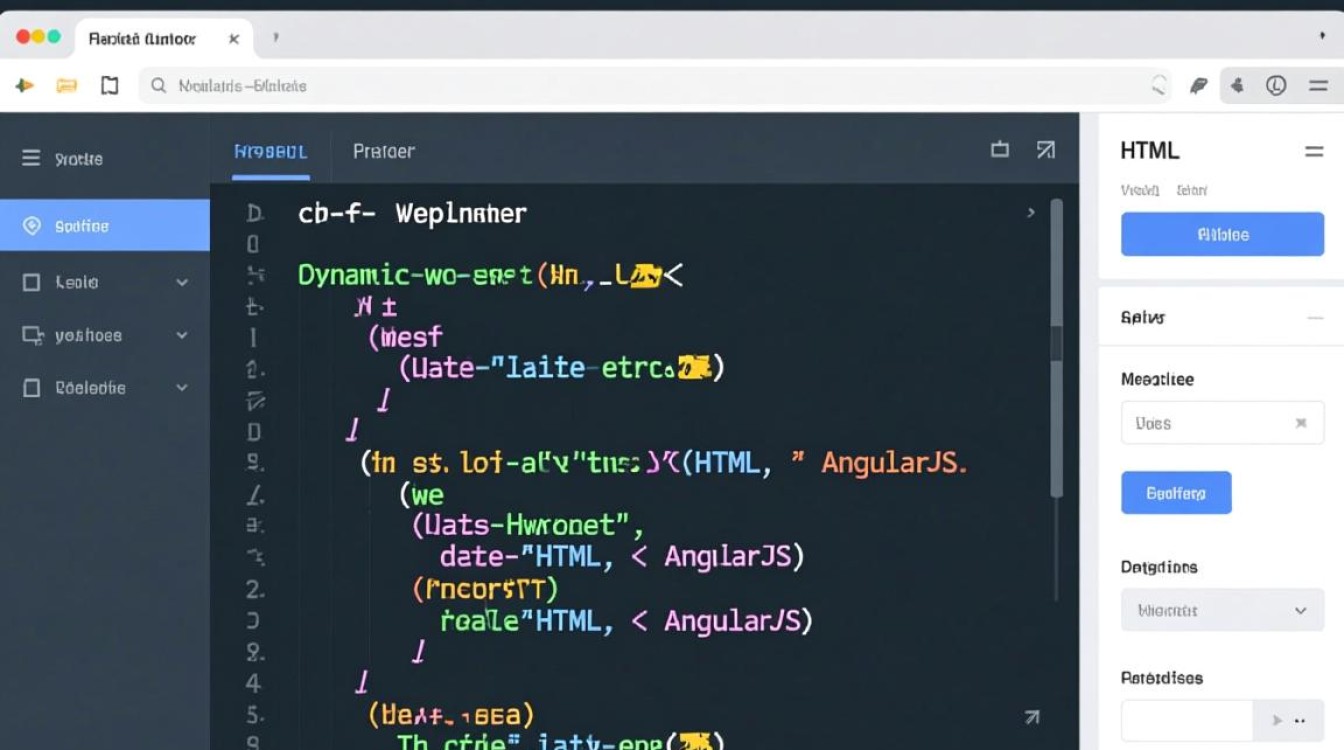Check the box next to Lsolo item
This screenshot has width=1344, height=750.
[31, 283]
